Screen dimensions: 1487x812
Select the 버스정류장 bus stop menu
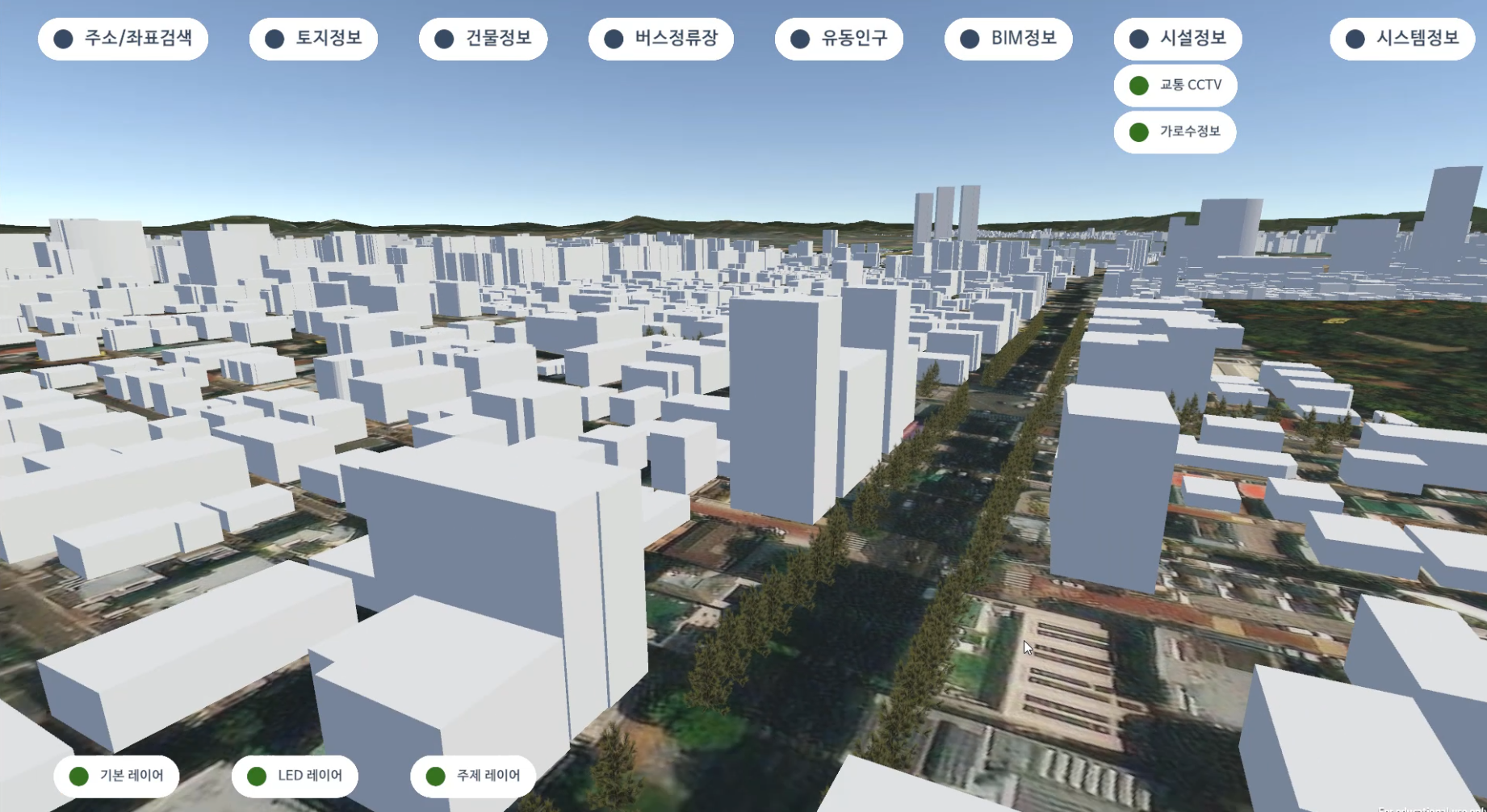tap(660, 39)
